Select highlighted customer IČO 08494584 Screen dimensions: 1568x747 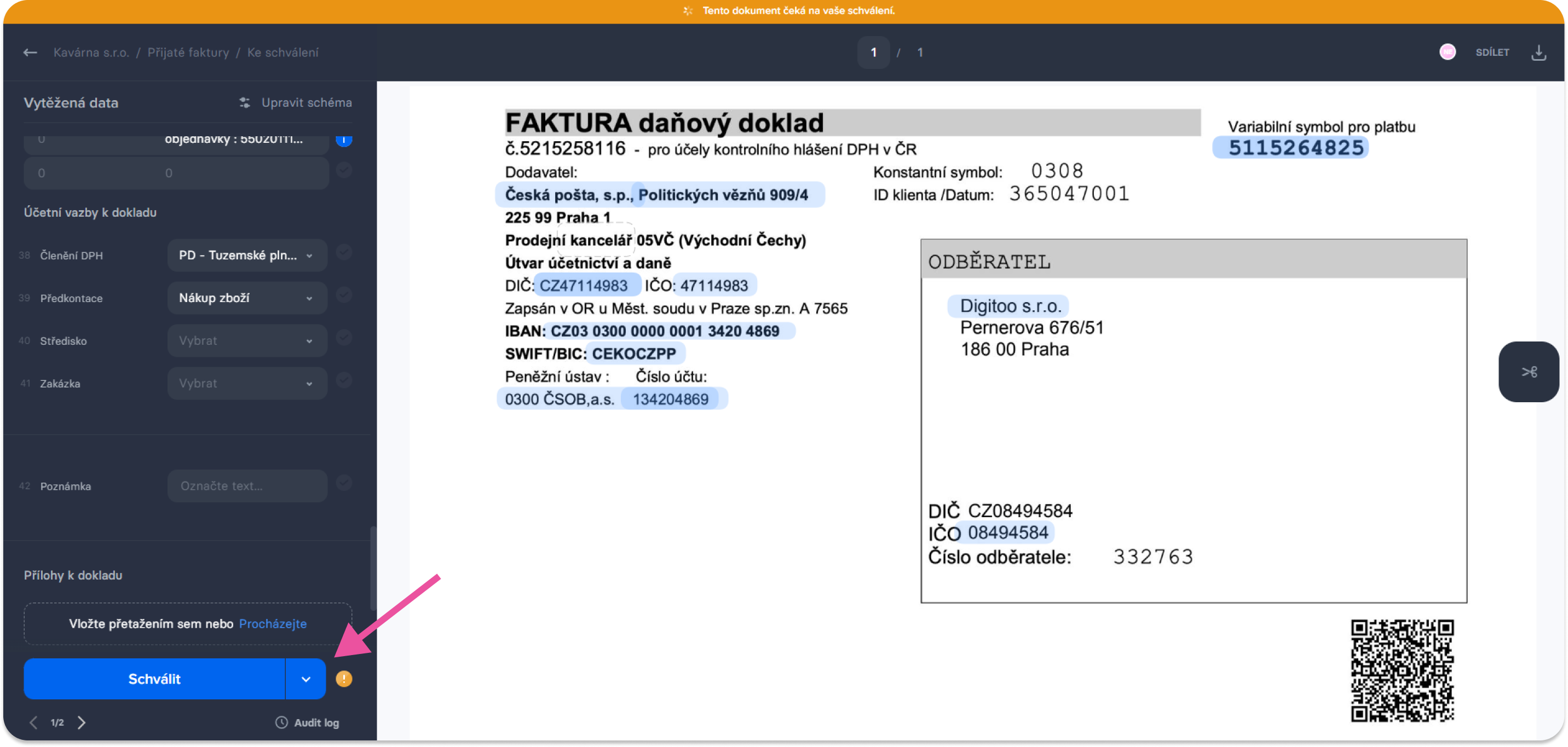[x=1007, y=533]
